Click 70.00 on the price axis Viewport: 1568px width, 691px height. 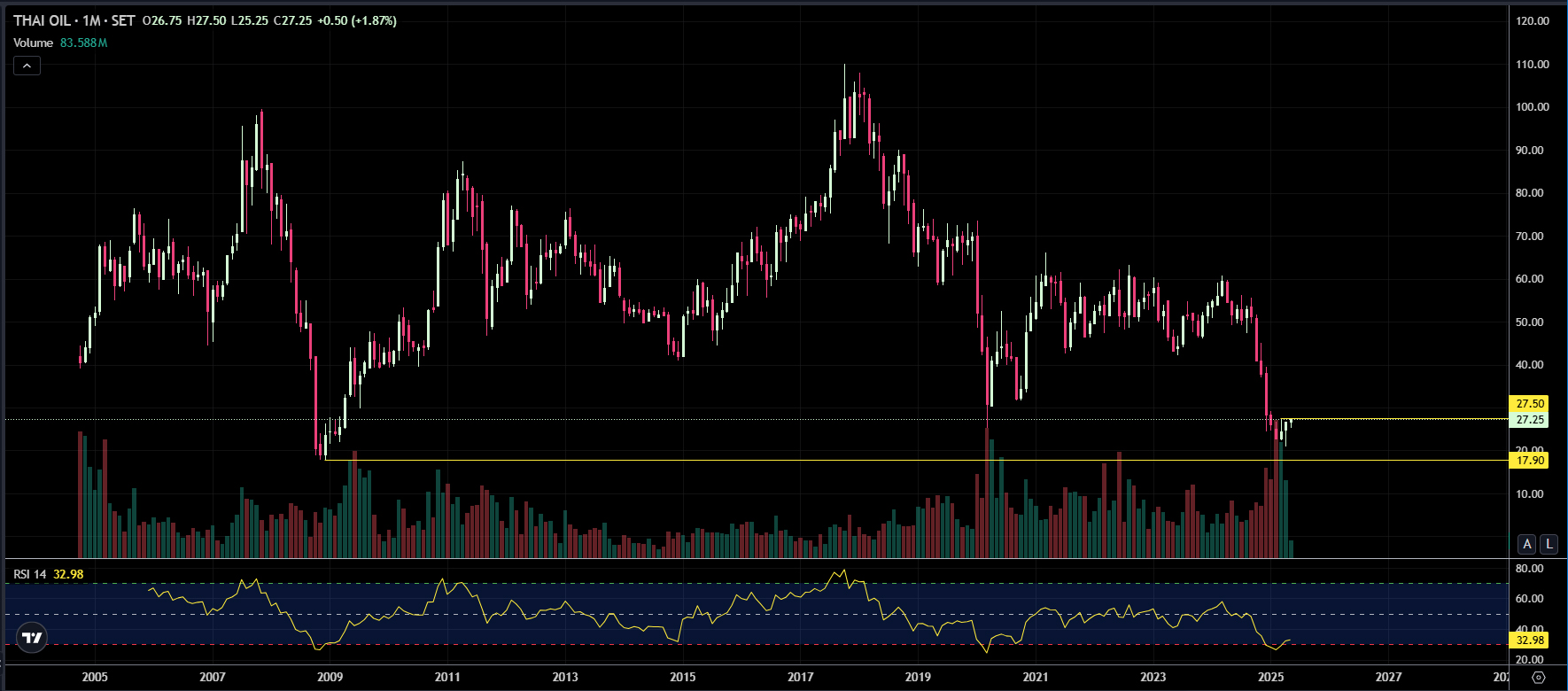click(x=1530, y=236)
